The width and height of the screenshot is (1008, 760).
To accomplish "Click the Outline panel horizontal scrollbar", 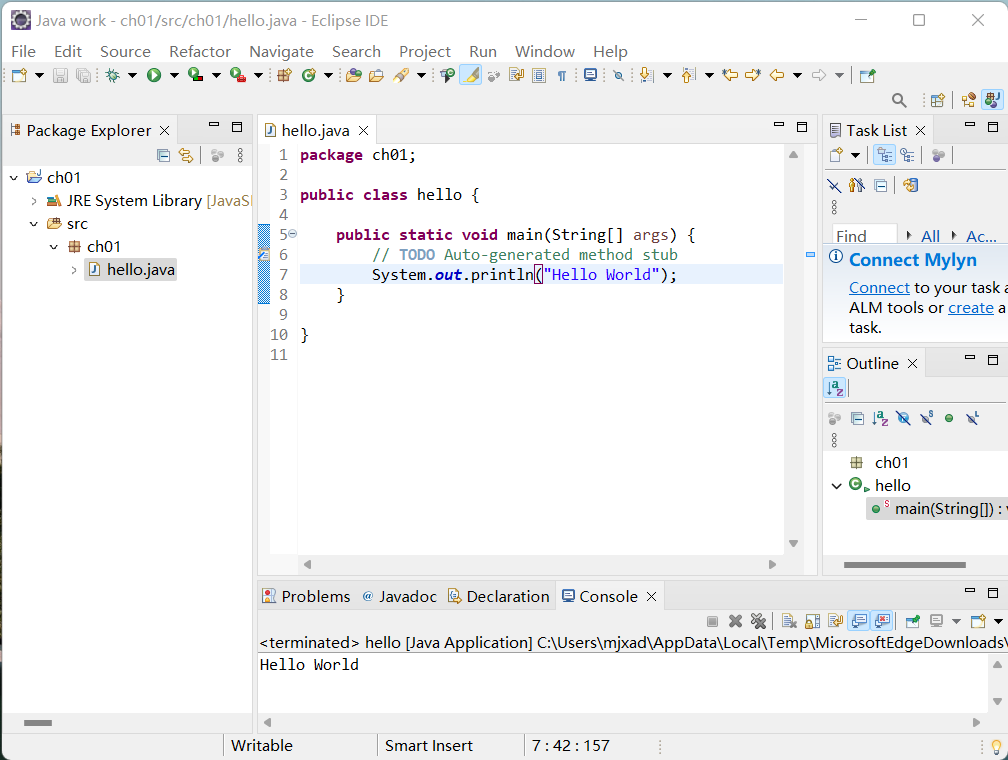I will 904,565.
